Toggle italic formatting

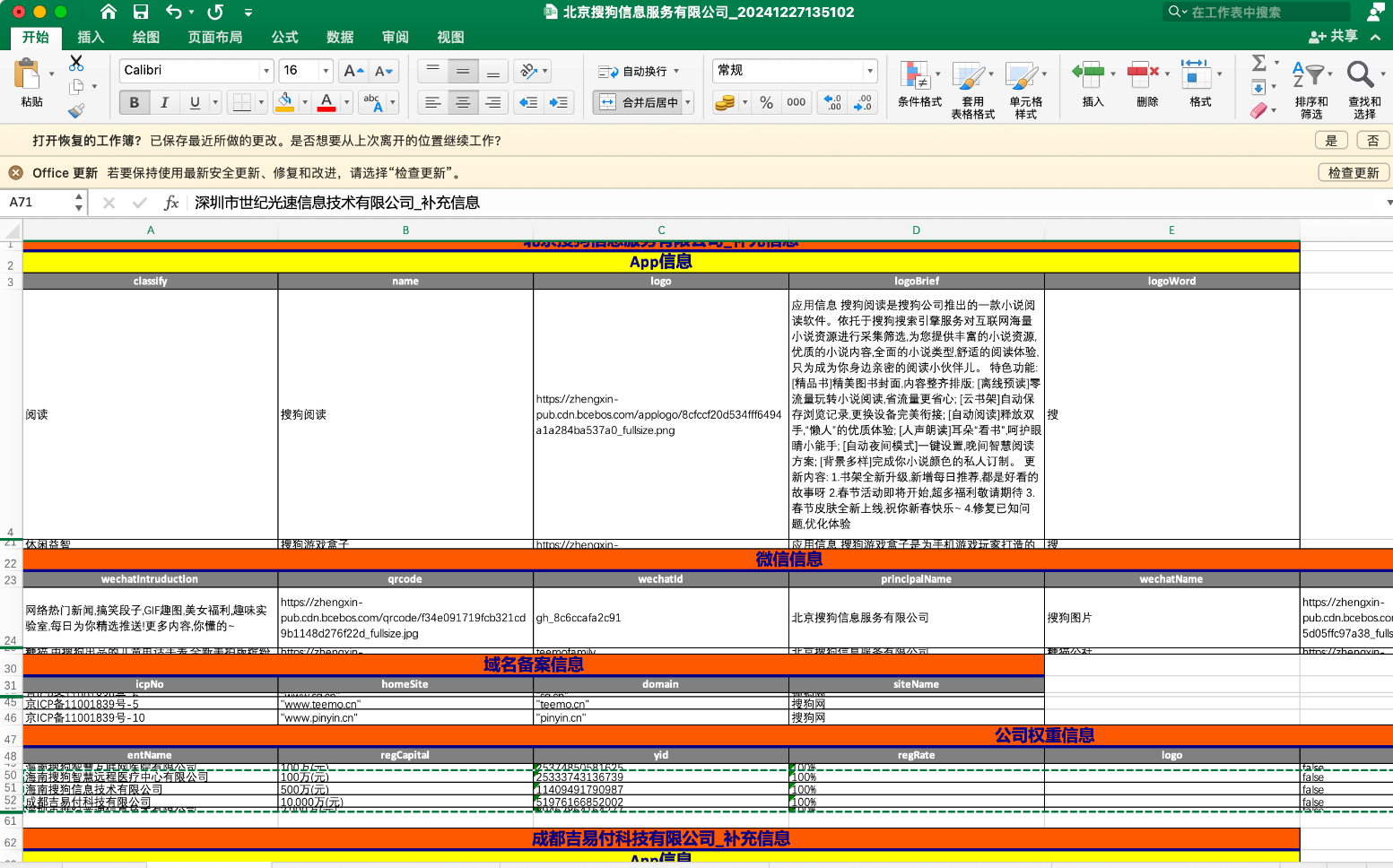coord(164,102)
